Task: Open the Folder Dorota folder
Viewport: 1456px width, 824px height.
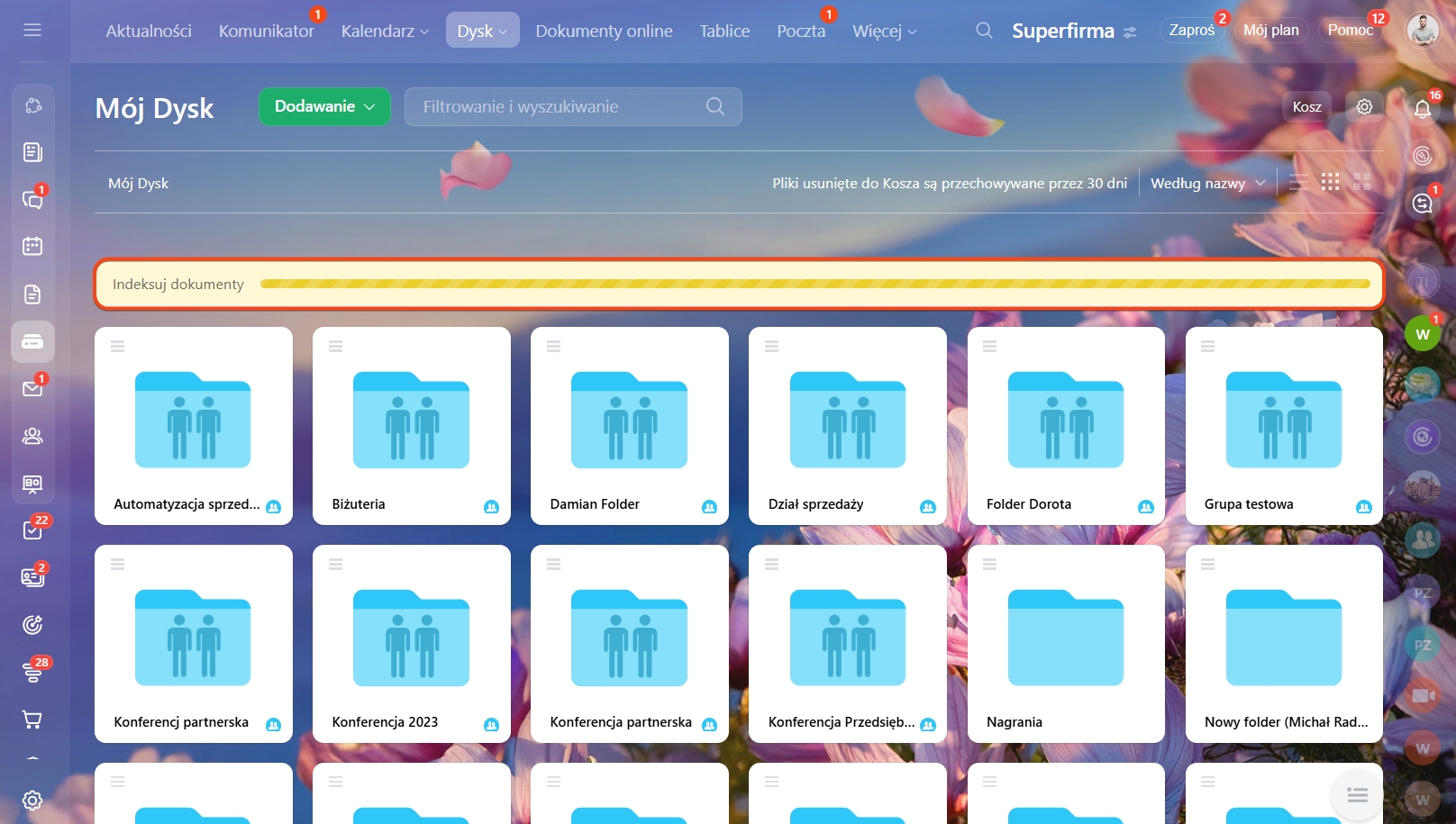Action: (x=1066, y=425)
